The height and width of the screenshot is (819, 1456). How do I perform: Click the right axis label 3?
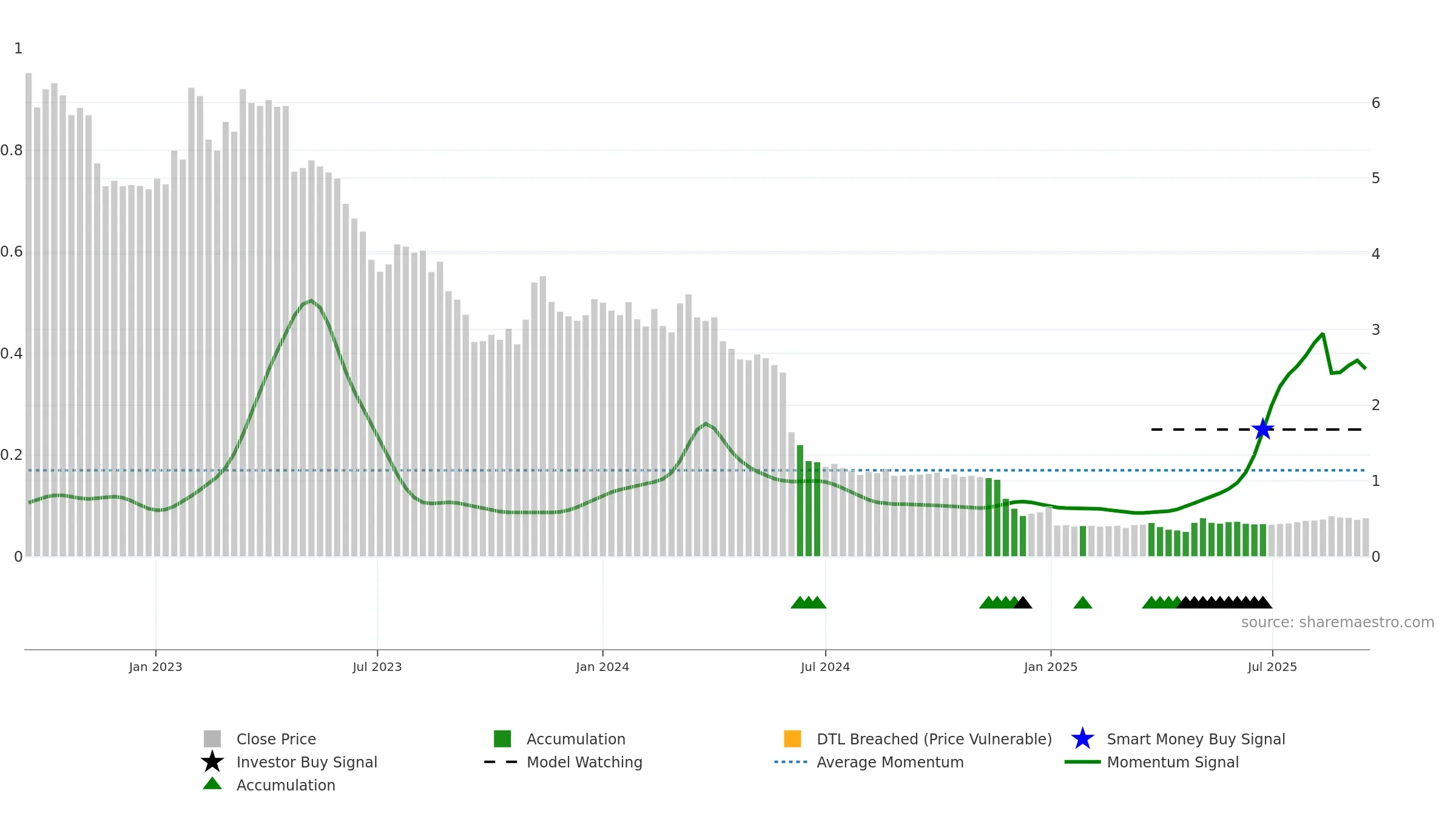point(1376,330)
